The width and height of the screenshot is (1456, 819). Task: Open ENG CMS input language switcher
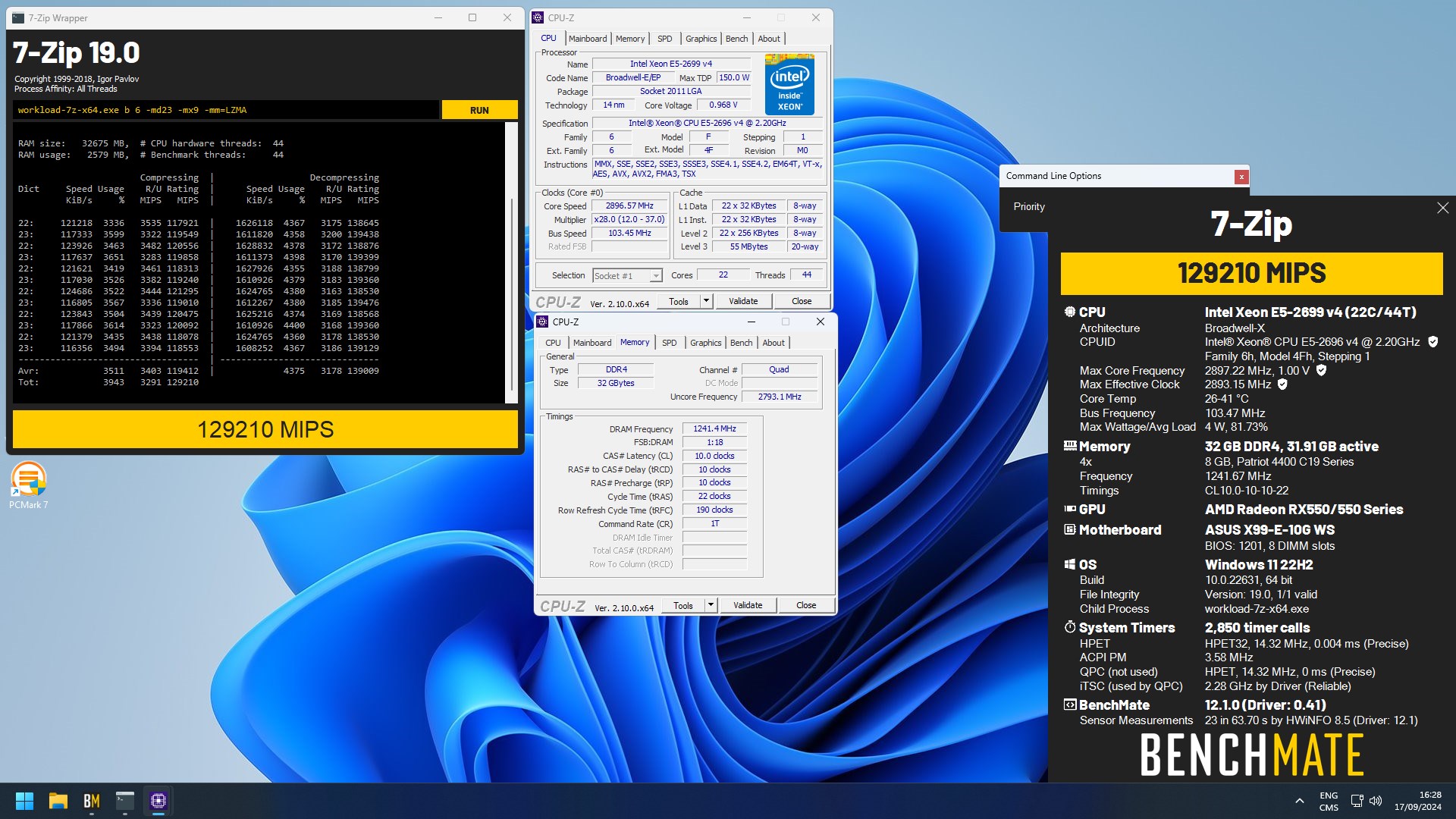click(x=1329, y=802)
